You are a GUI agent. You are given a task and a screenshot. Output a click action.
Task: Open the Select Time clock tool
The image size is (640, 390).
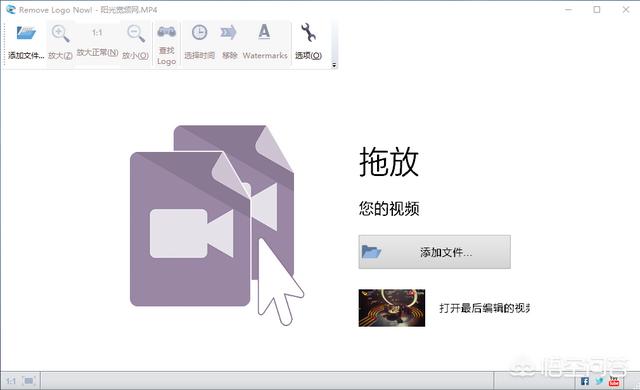click(200, 33)
